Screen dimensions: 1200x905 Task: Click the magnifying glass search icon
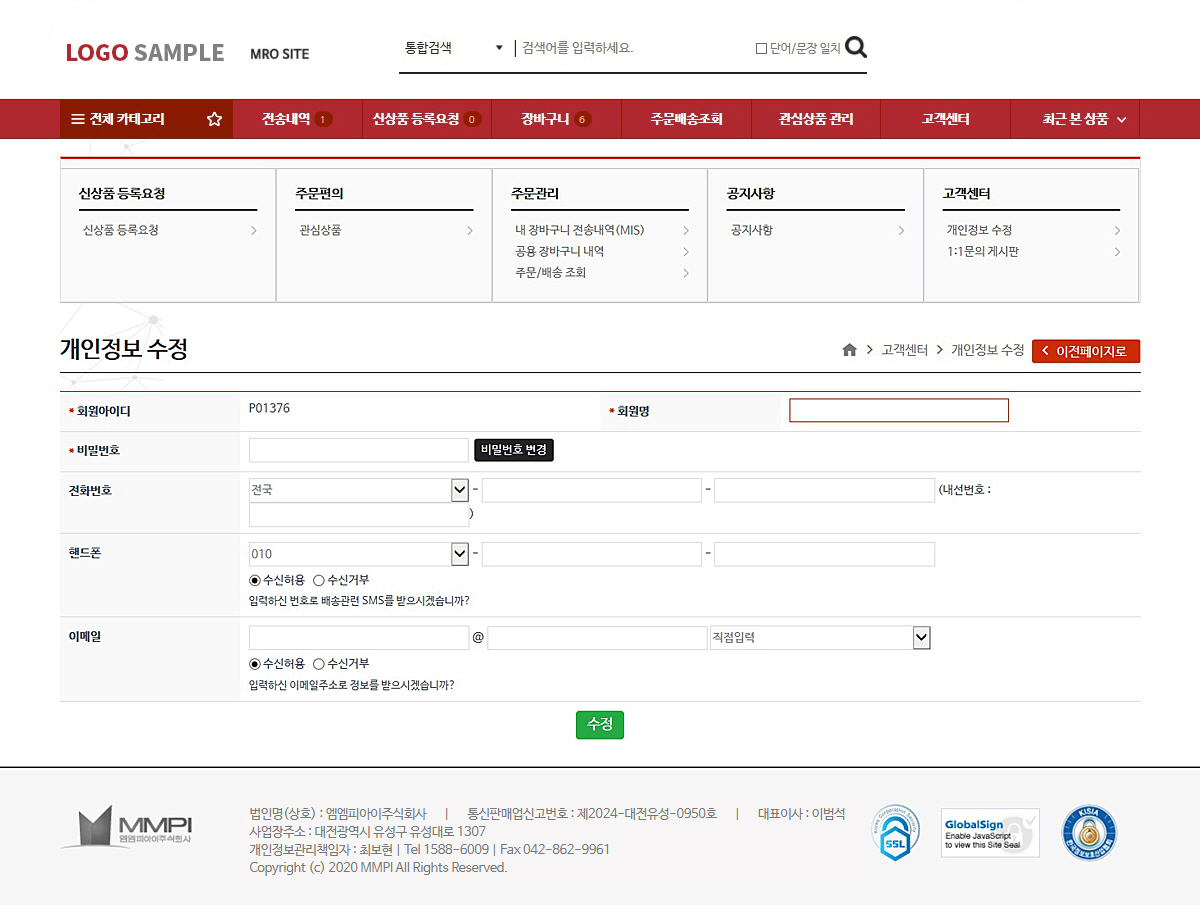(856, 47)
